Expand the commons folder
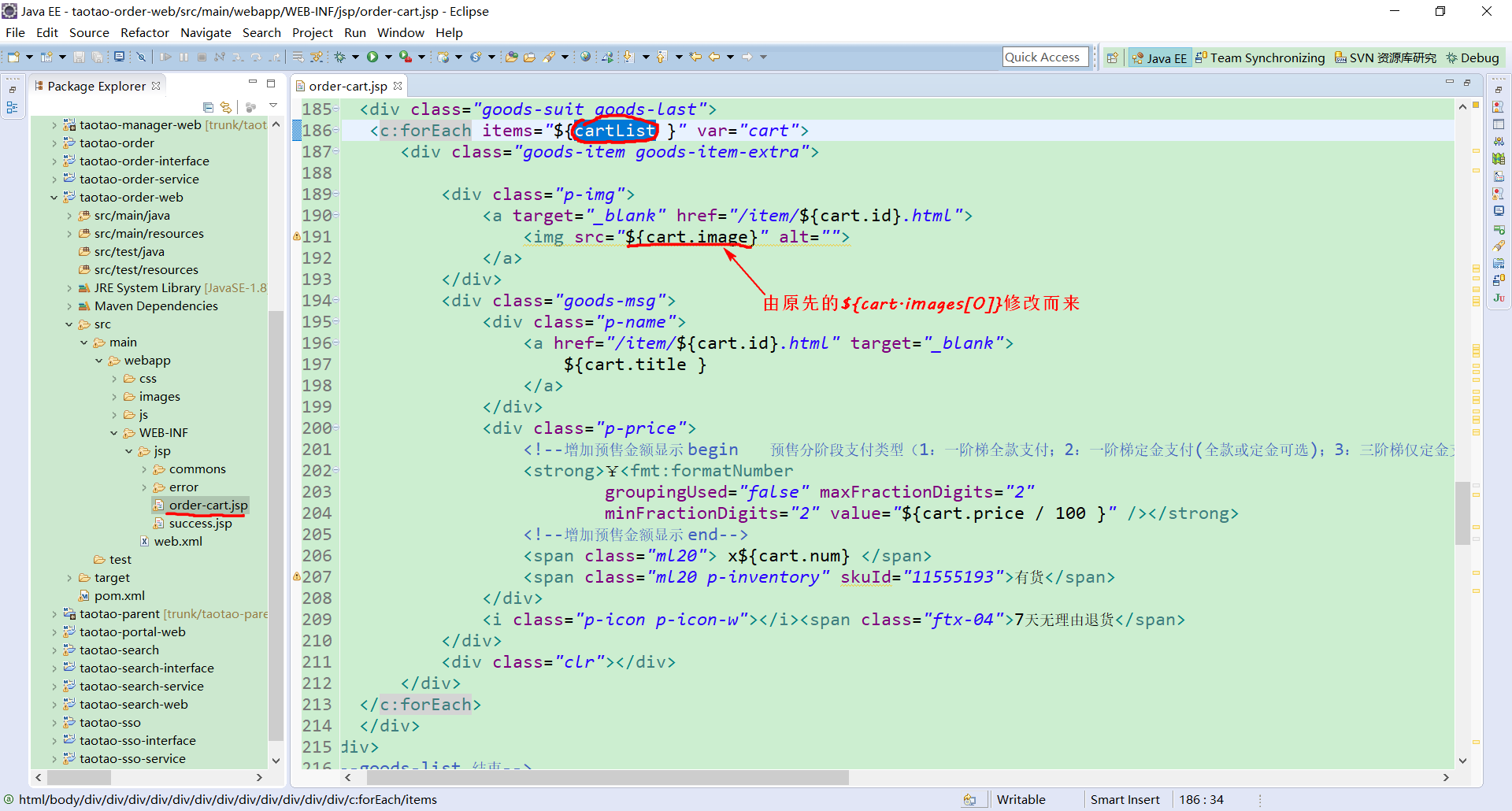This screenshot has width=1512, height=811. (x=143, y=469)
